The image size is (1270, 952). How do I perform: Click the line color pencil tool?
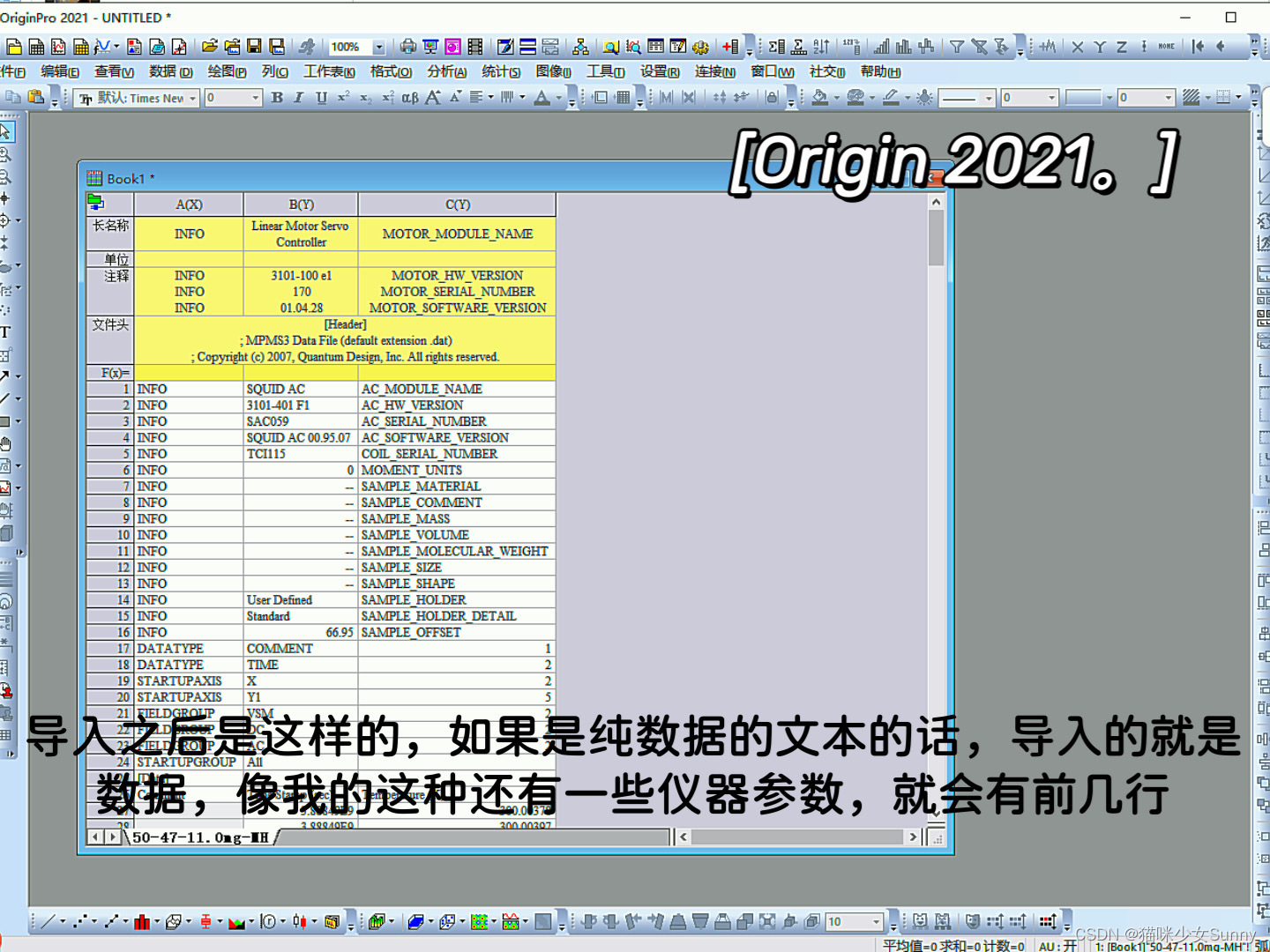pos(891,98)
